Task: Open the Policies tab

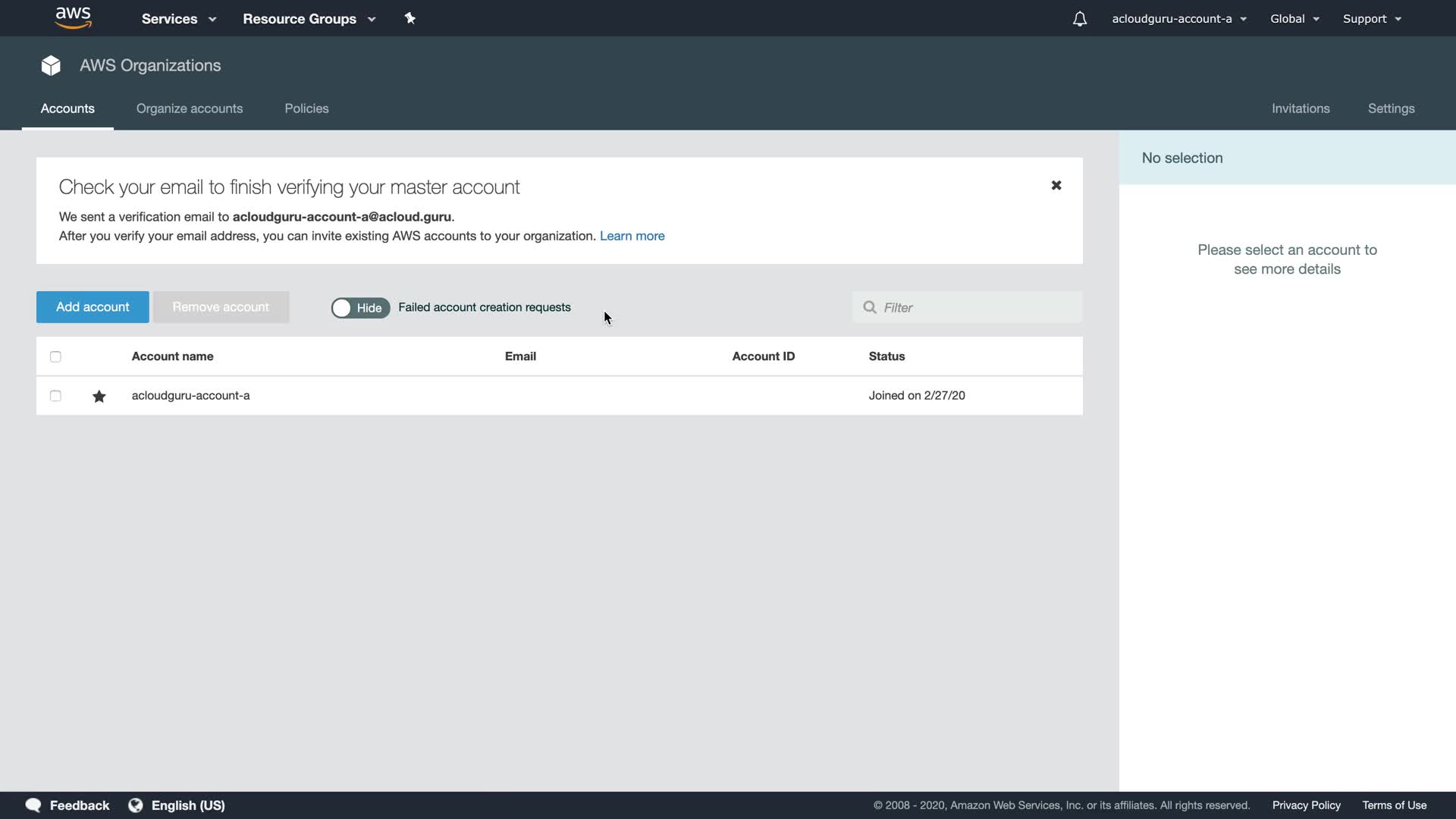Action: click(x=306, y=108)
